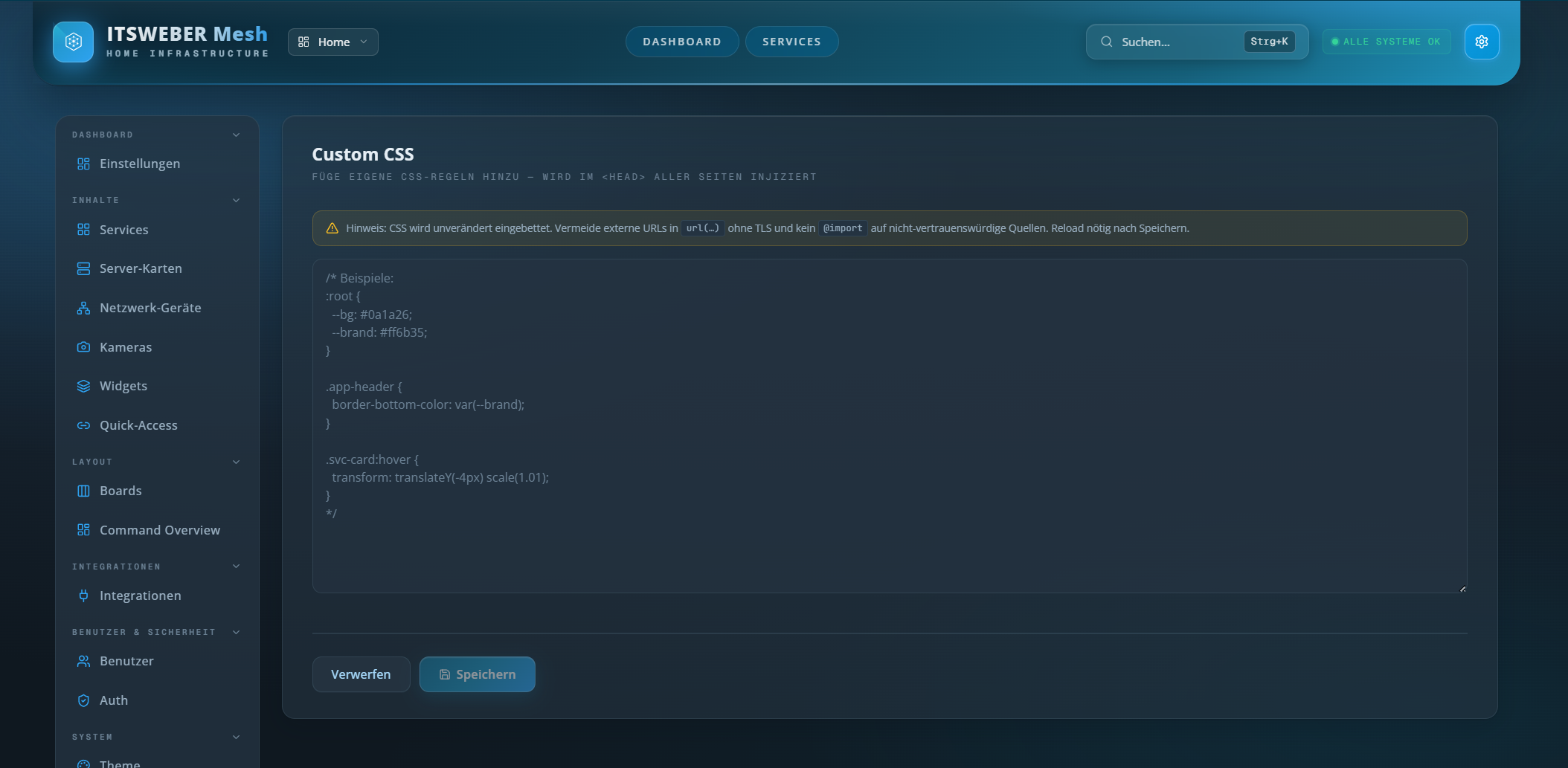Open Auth settings
1568x768 pixels.
point(157,700)
